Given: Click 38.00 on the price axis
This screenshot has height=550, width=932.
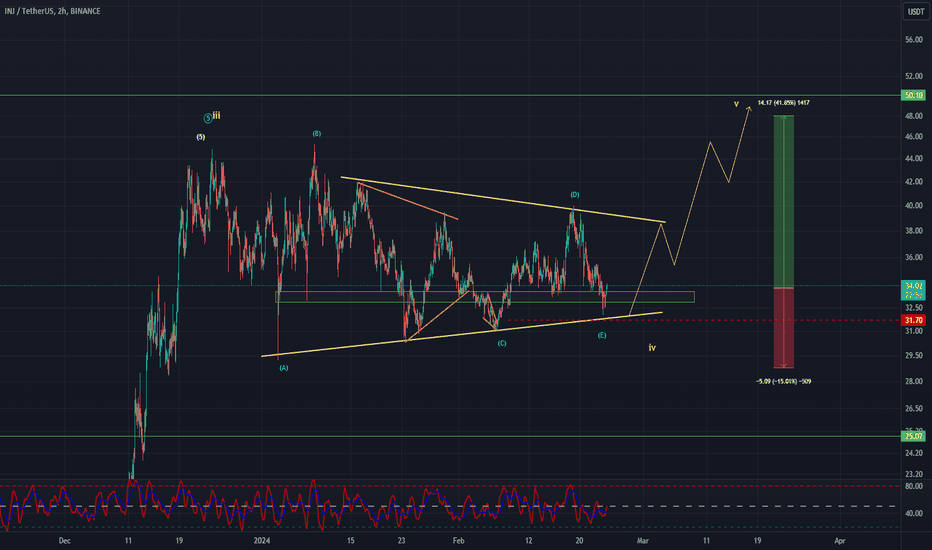Looking at the screenshot, I should [914, 231].
